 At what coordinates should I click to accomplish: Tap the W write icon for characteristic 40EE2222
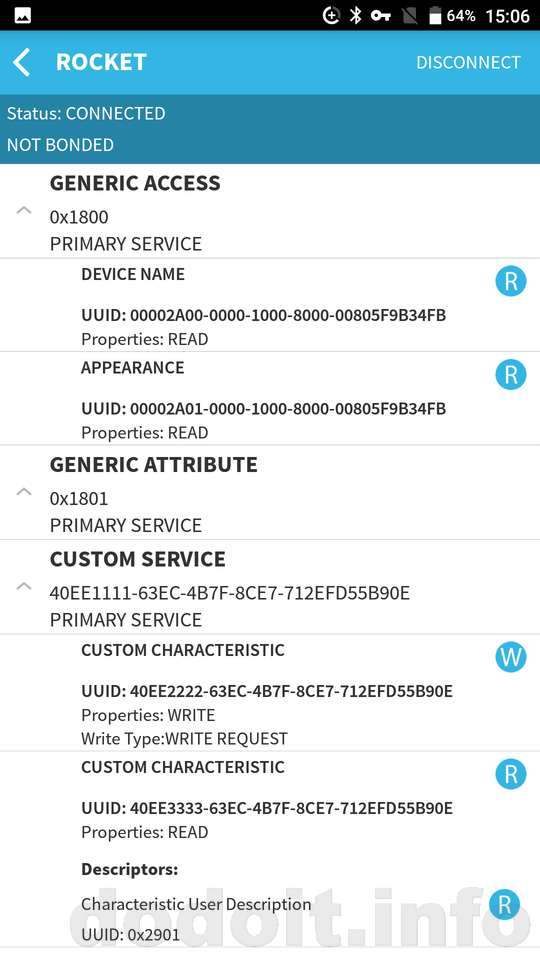point(511,657)
